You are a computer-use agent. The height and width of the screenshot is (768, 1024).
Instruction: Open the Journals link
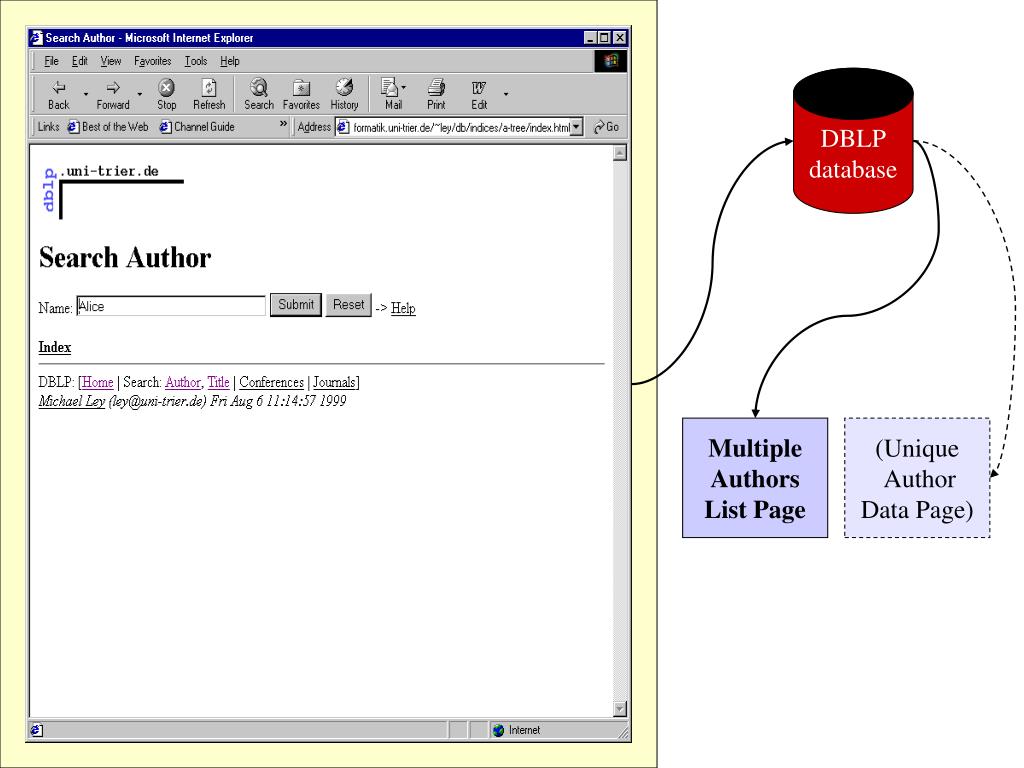click(334, 382)
